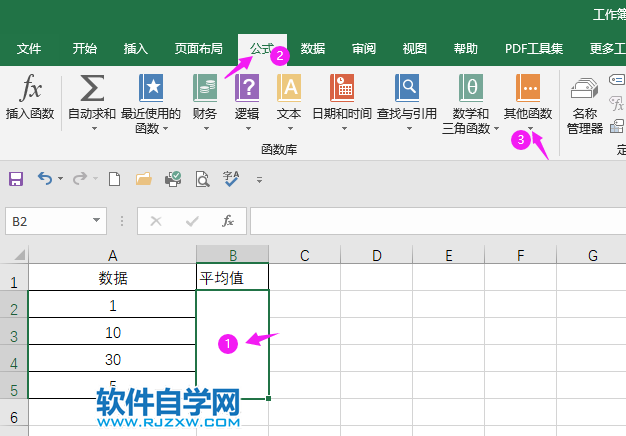
Task: Click the AutoSum sigma icon
Action: (x=92, y=87)
